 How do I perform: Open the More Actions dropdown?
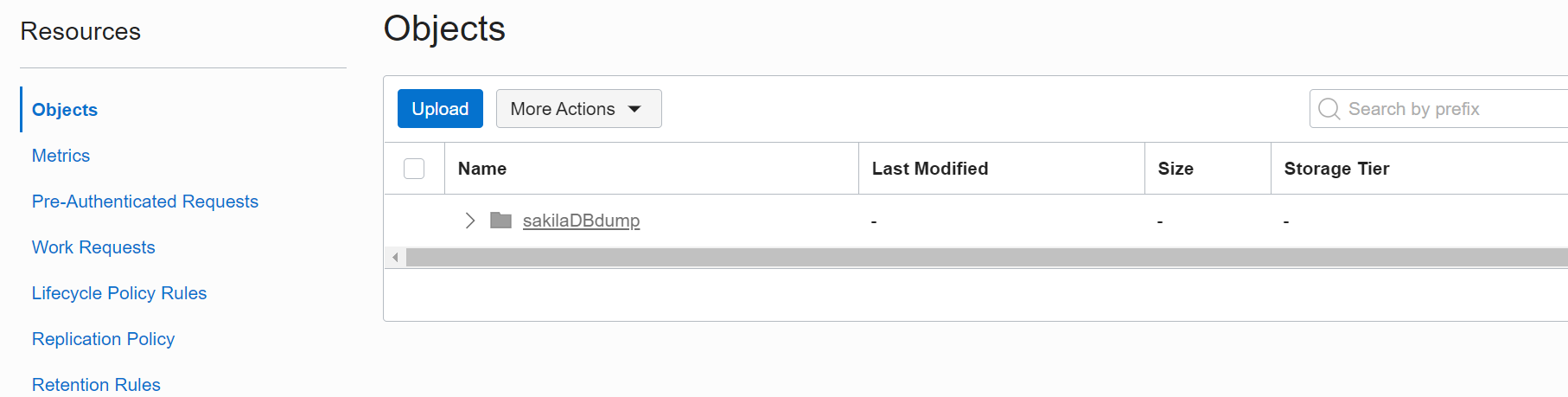coord(578,109)
